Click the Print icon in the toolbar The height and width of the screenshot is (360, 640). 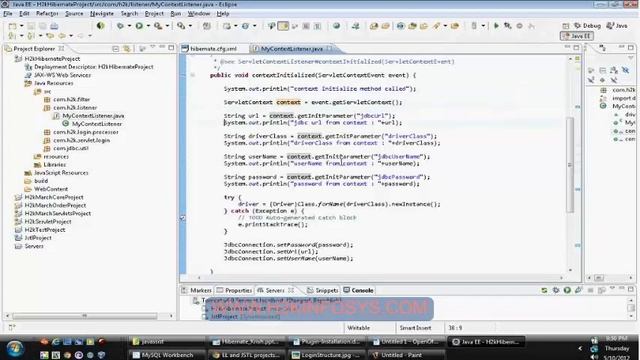tap(54, 26)
